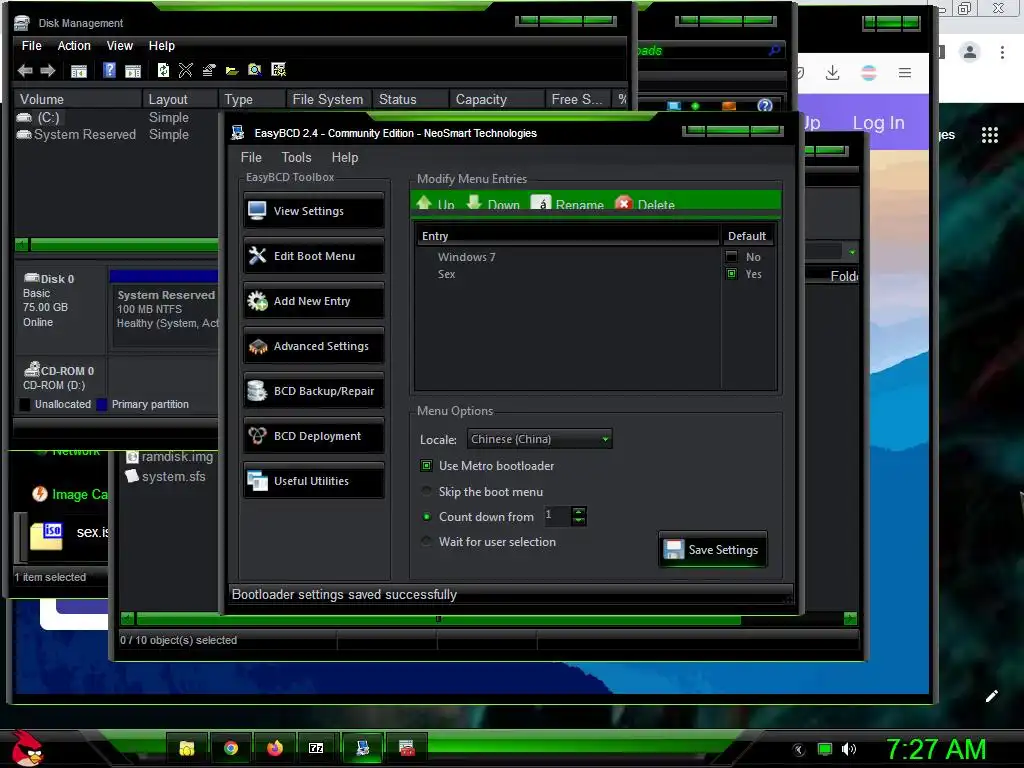Click Delete in Modify Menu Entries toolbar

point(645,204)
